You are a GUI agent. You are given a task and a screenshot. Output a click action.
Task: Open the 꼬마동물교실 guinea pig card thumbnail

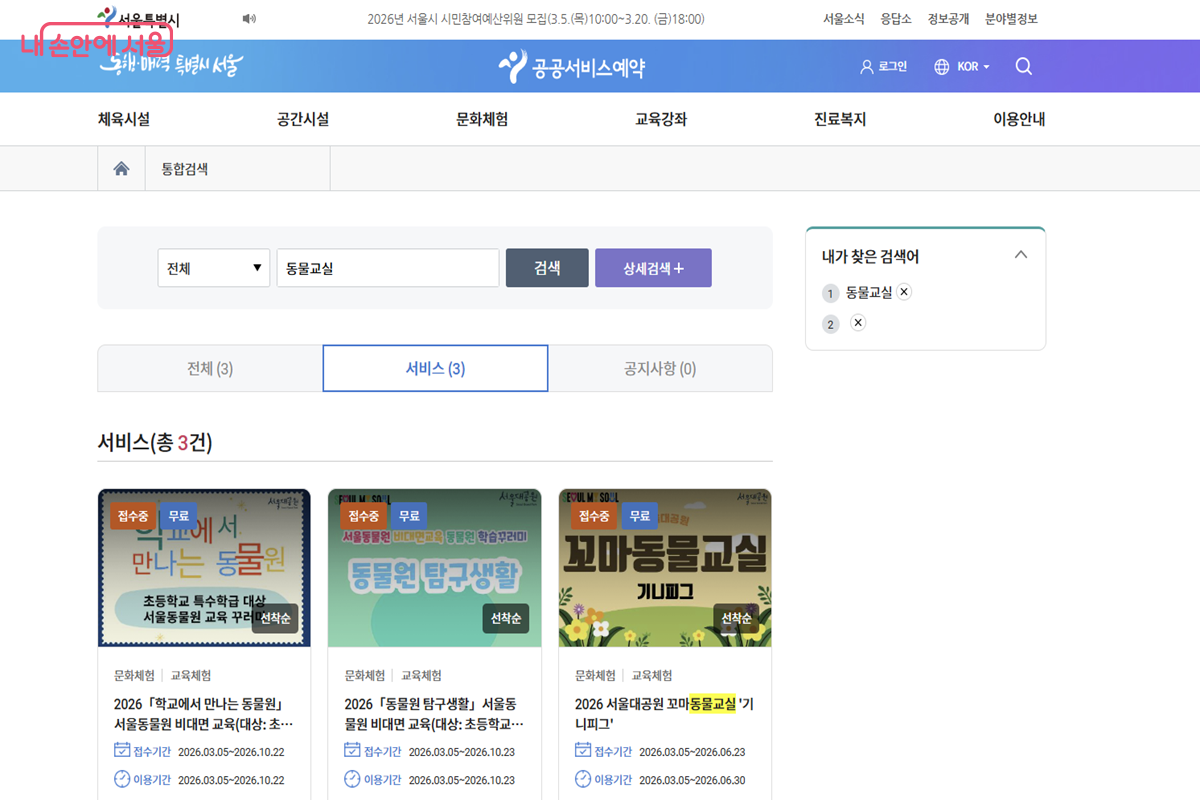tap(665, 568)
